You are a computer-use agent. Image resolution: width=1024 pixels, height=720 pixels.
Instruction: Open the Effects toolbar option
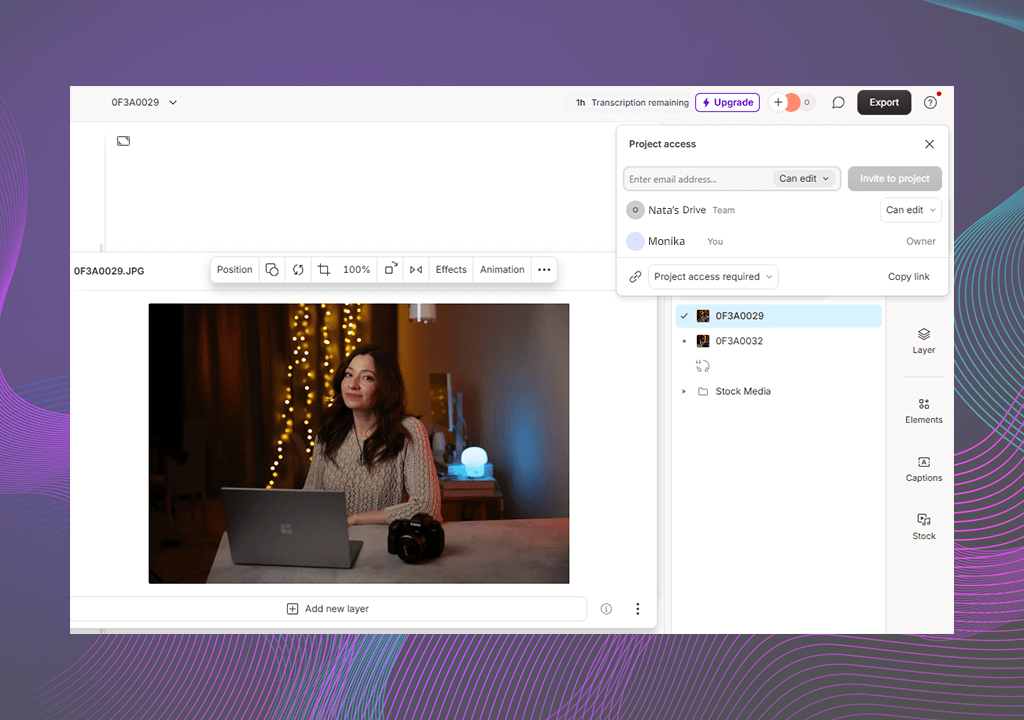coord(451,269)
